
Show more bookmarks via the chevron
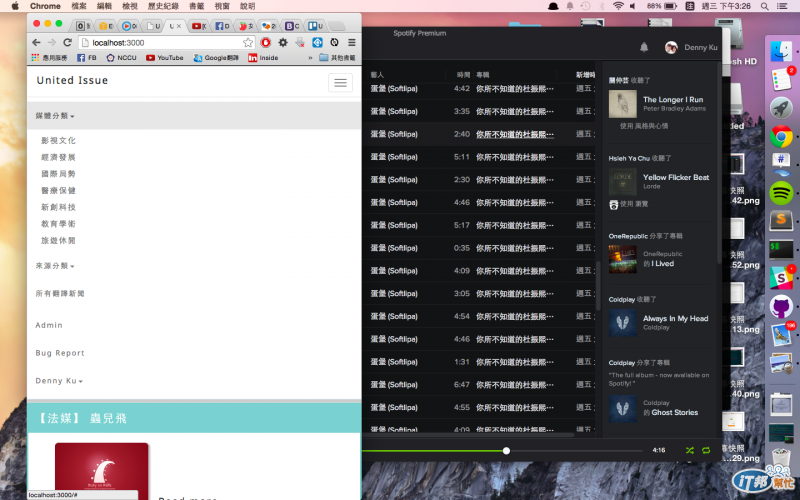click(x=310, y=58)
